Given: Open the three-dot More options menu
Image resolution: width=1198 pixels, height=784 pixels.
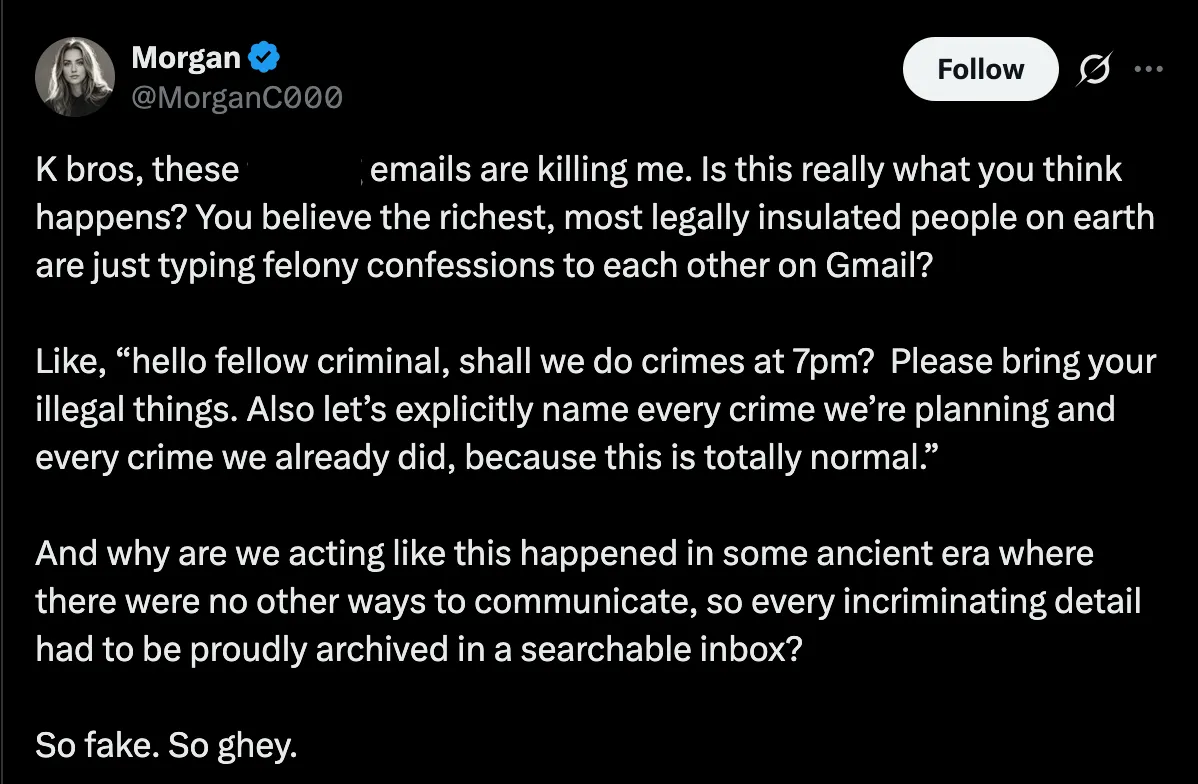Looking at the screenshot, I should pos(1149,69).
